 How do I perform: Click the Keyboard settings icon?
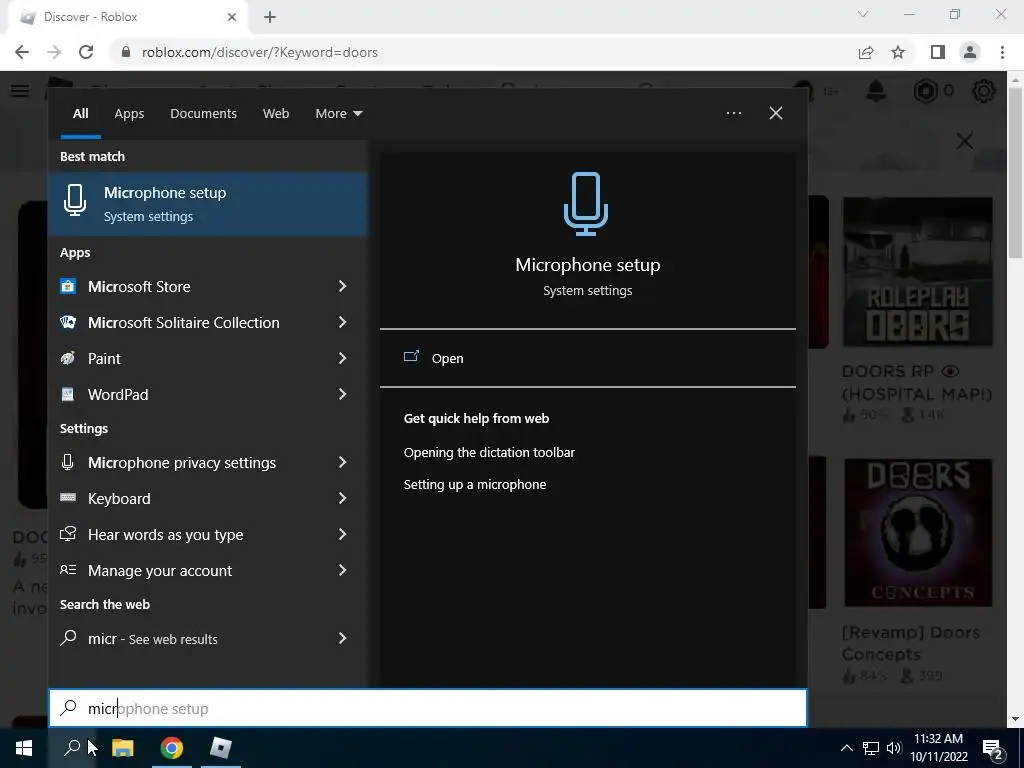(68, 498)
